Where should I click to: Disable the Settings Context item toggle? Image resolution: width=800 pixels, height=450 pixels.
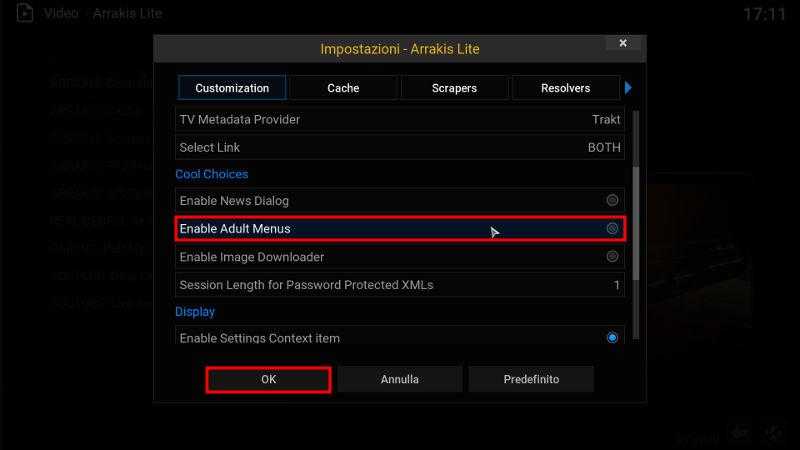click(x=612, y=338)
